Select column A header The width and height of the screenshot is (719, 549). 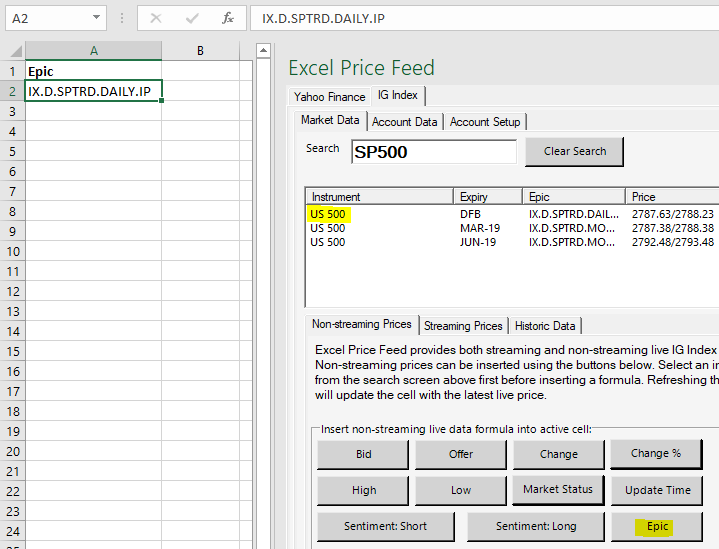(94, 51)
